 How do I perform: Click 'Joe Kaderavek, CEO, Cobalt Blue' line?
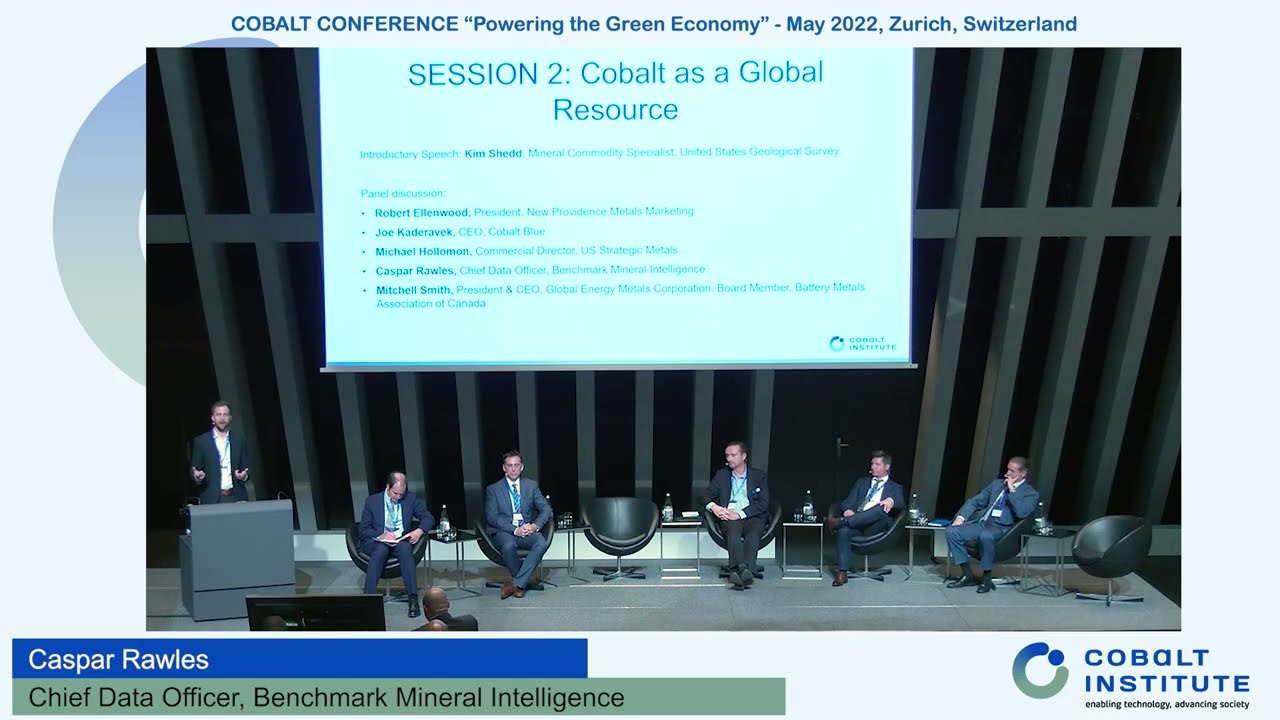point(459,232)
